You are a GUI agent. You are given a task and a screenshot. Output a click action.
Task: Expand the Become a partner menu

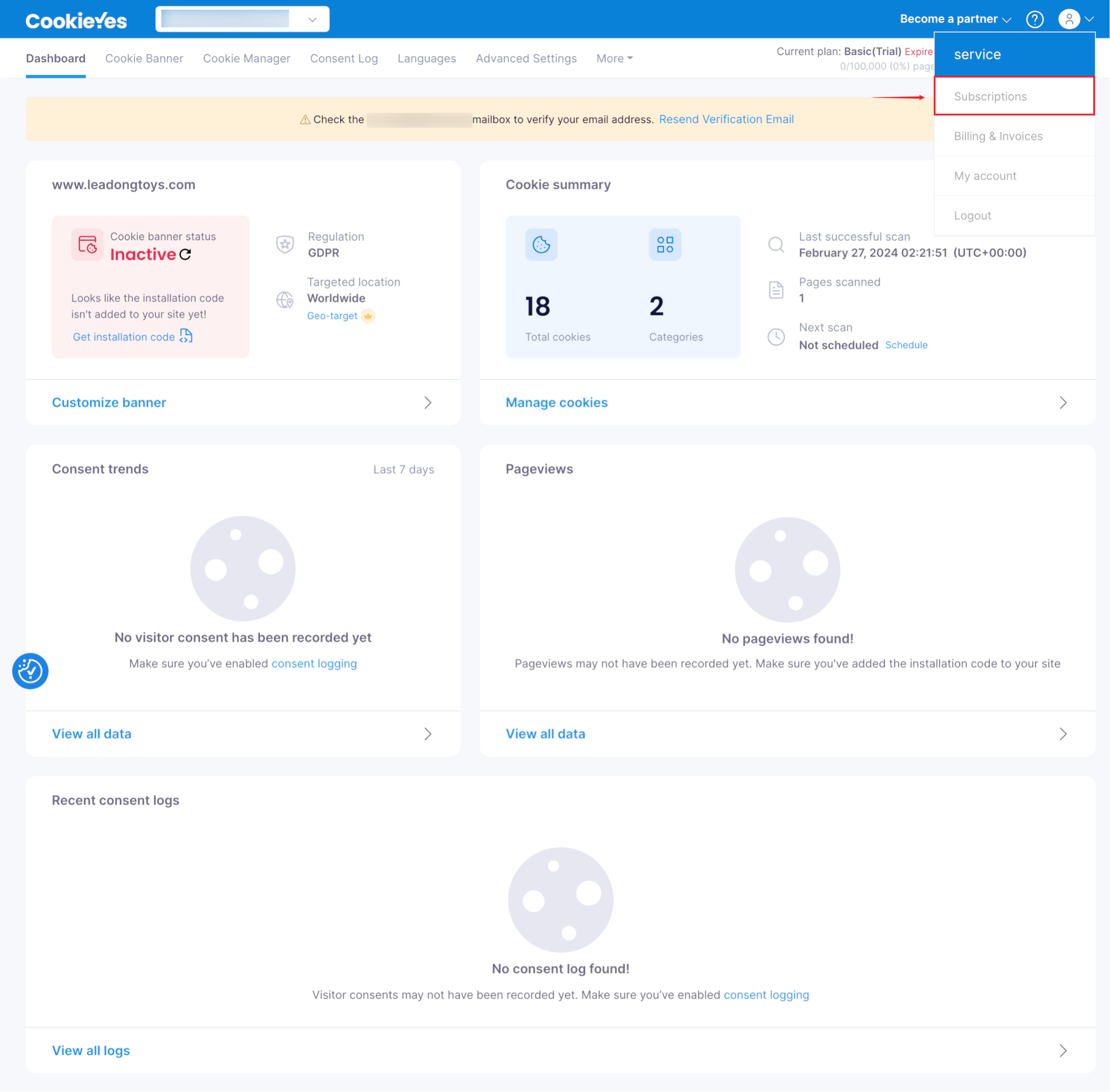point(955,19)
